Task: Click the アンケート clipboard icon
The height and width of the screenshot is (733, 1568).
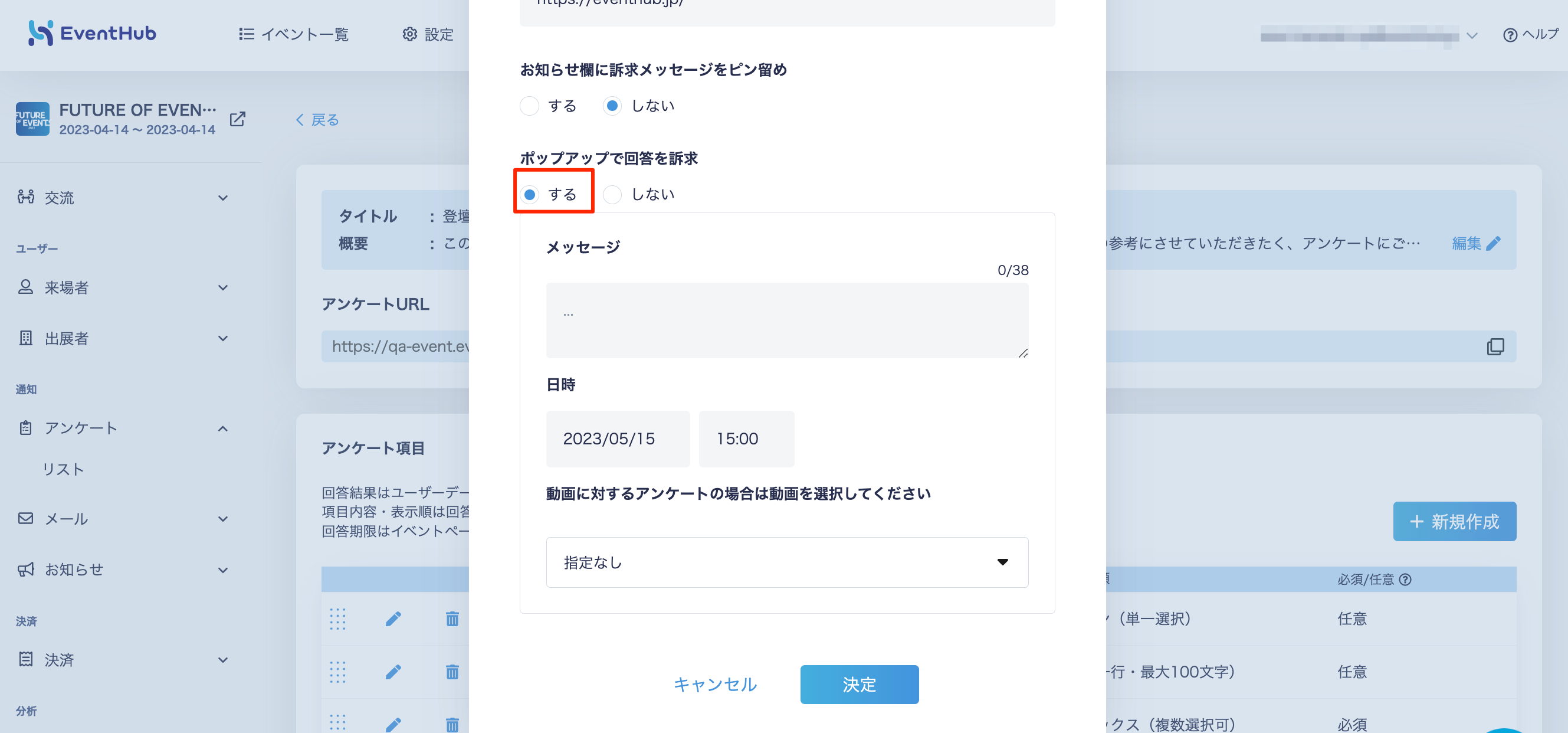Action: click(25, 428)
